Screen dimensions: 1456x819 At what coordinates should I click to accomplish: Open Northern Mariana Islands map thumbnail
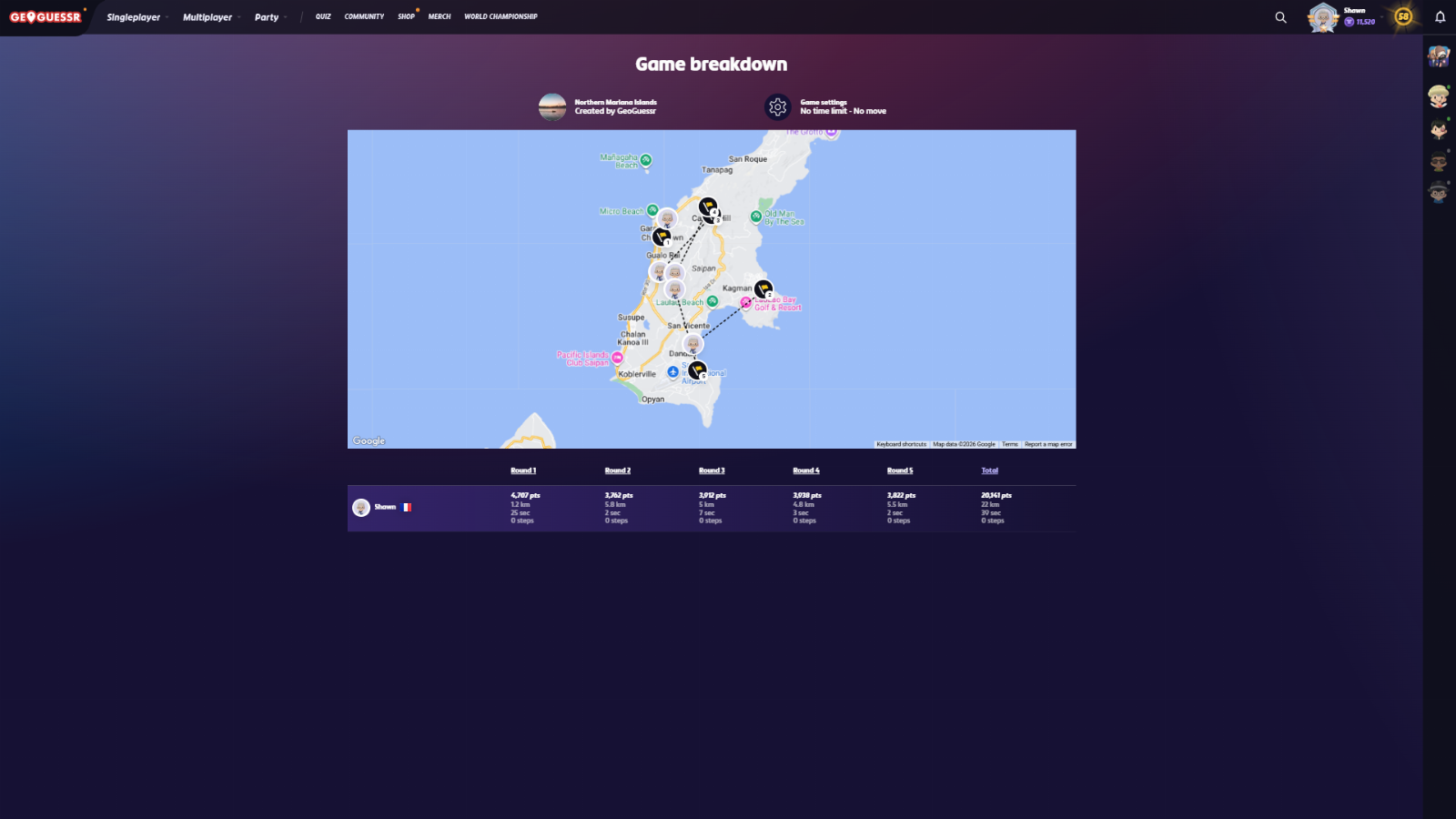point(552,107)
